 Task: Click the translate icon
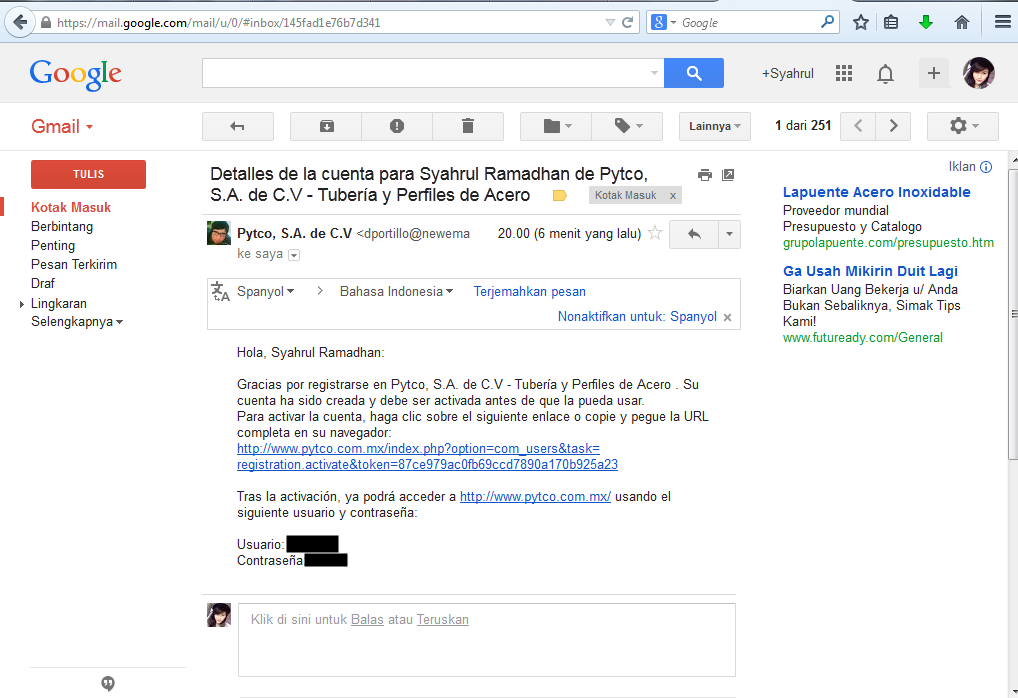point(221,292)
